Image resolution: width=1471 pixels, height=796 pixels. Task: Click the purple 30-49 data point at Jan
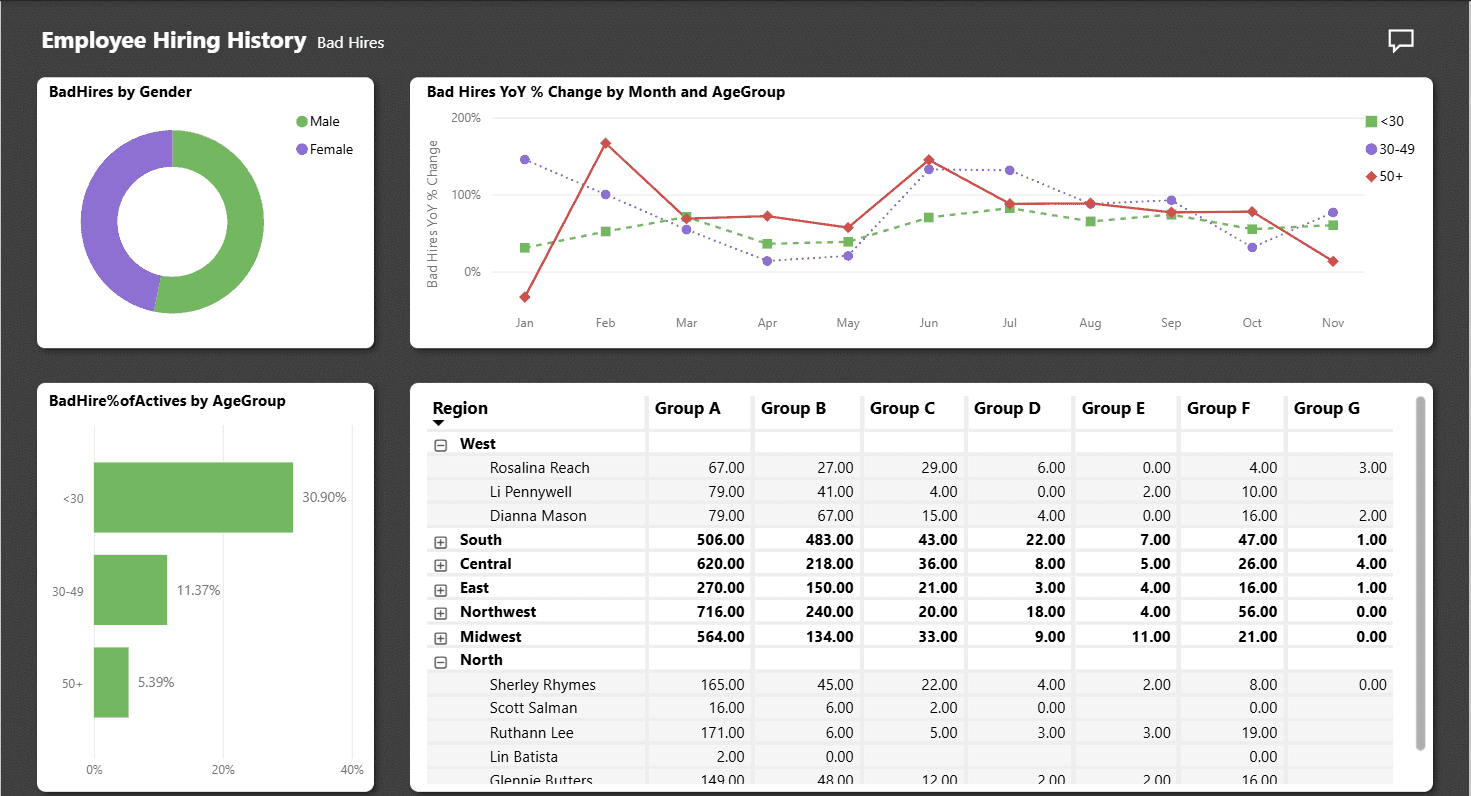(x=525, y=159)
